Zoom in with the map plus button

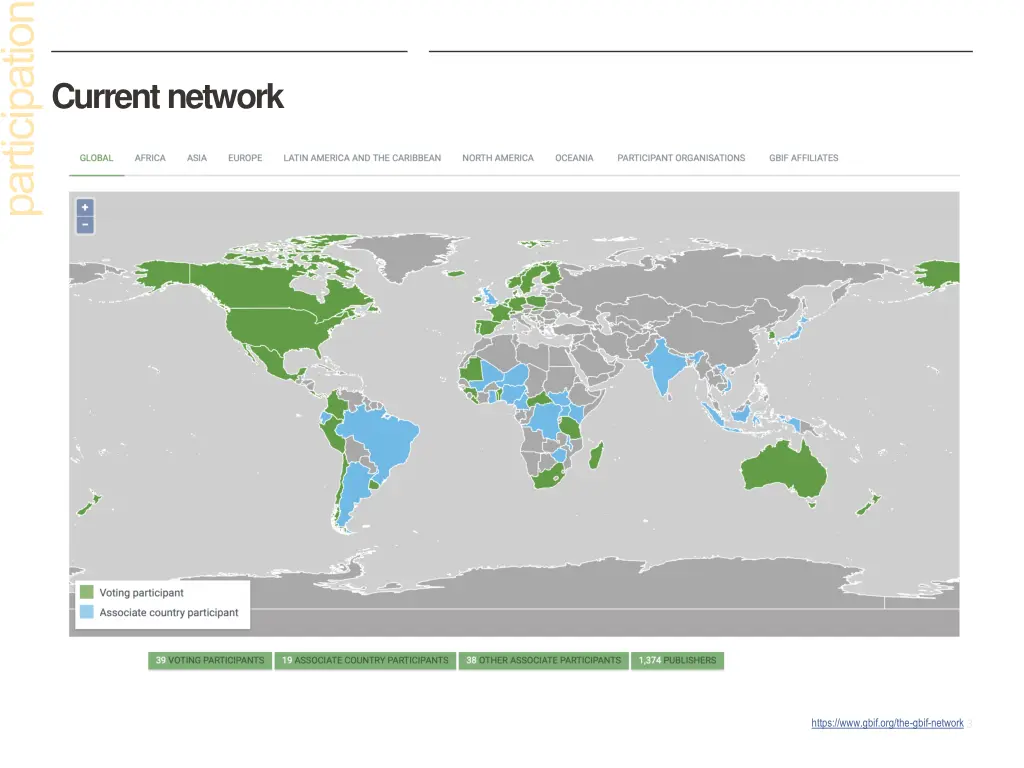point(85,207)
